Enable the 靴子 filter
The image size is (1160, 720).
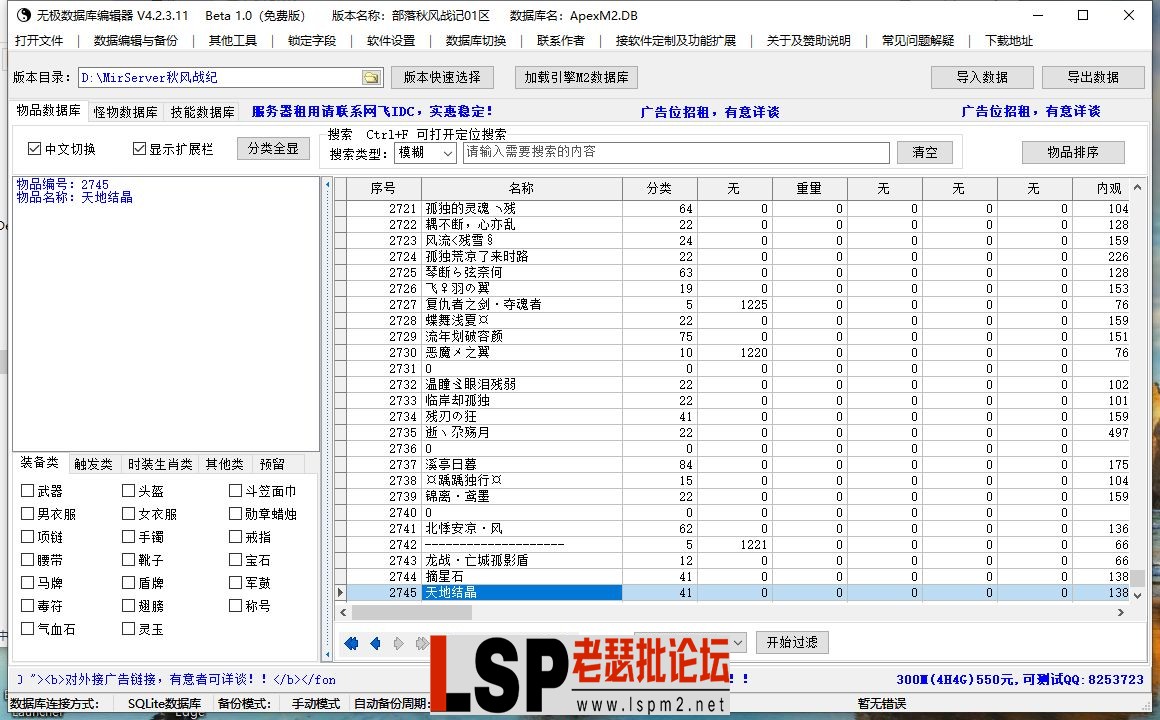(128, 559)
